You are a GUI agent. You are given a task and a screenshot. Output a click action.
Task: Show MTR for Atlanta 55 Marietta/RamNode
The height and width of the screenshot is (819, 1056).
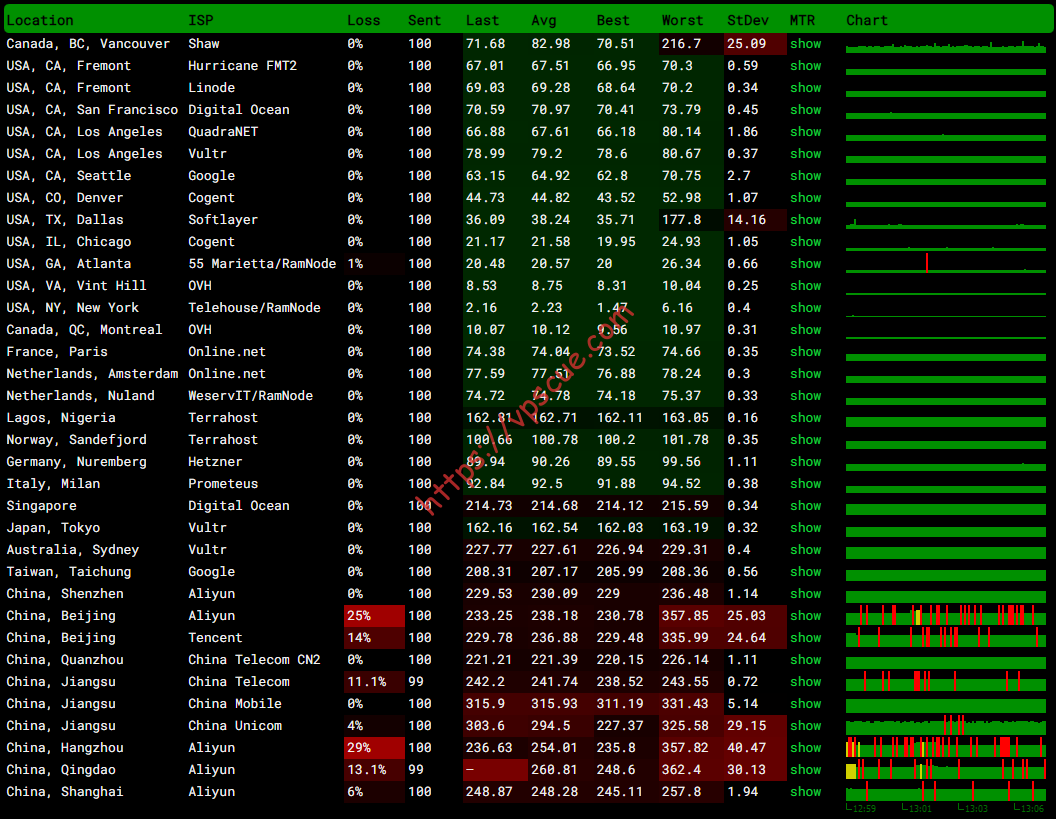805,264
